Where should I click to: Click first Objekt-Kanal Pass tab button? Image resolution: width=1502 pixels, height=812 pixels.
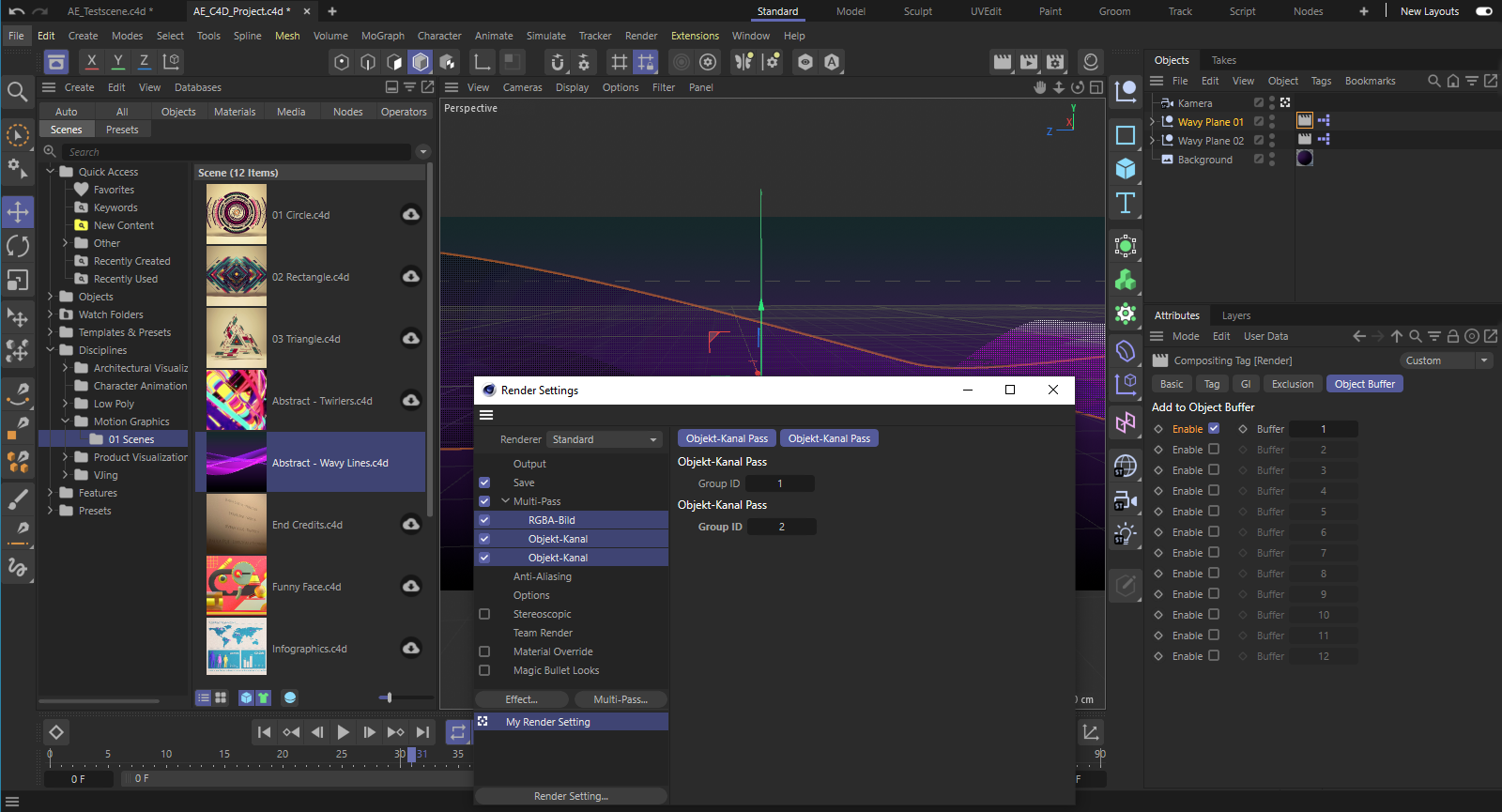[x=727, y=438]
